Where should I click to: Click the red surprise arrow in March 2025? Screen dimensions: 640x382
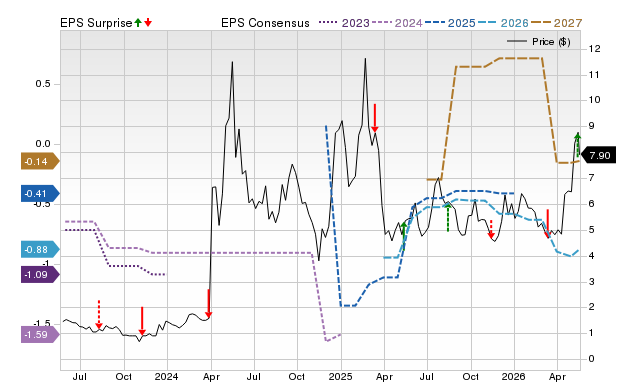pyautogui.click(x=375, y=118)
